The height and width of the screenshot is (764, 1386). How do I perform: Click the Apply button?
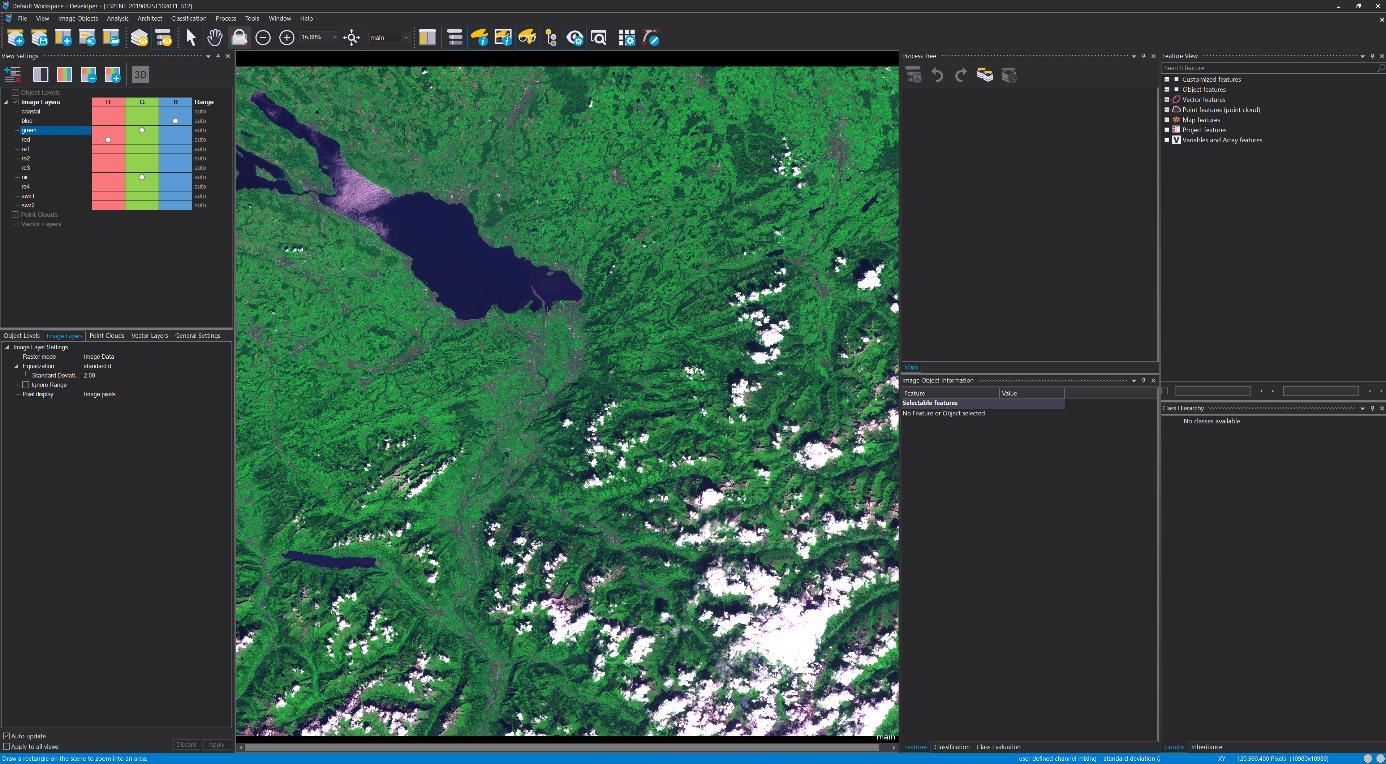pos(216,745)
